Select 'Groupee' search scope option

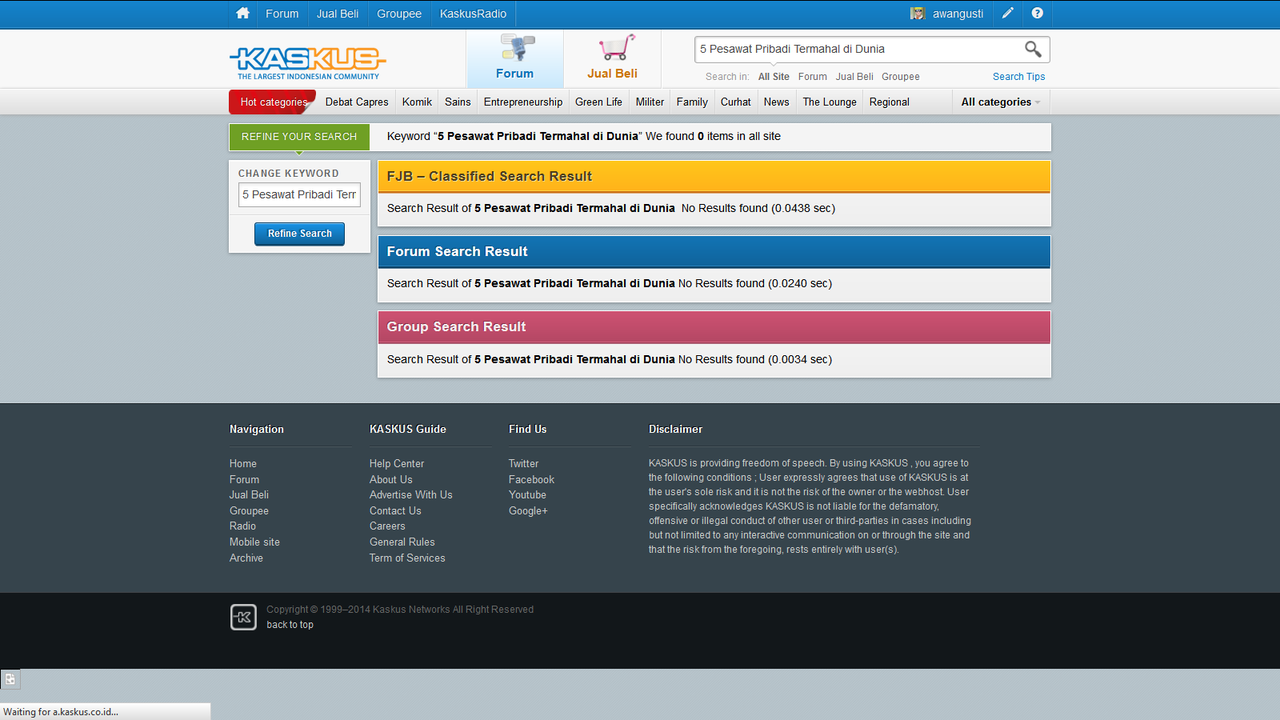[900, 76]
